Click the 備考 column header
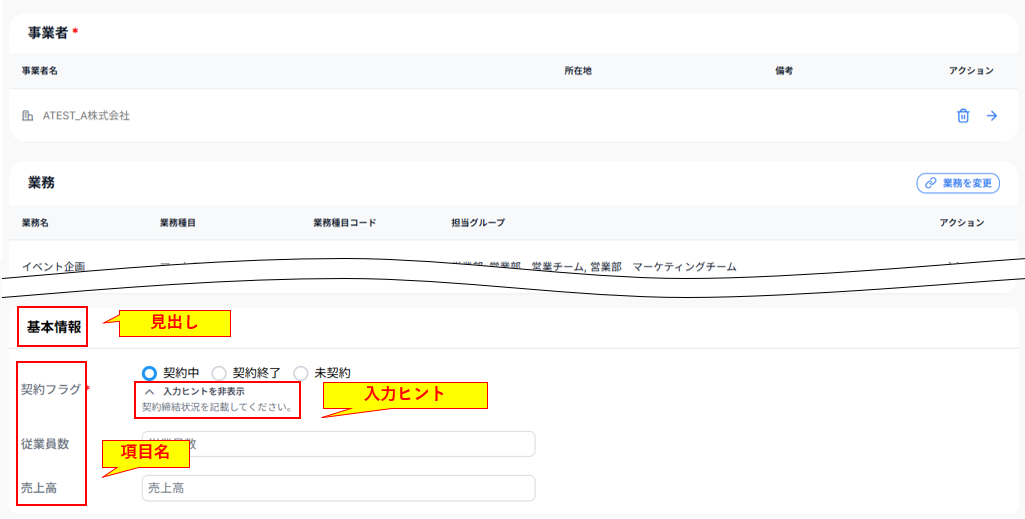The width and height of the screenshot is (1025, 519). 784,71
